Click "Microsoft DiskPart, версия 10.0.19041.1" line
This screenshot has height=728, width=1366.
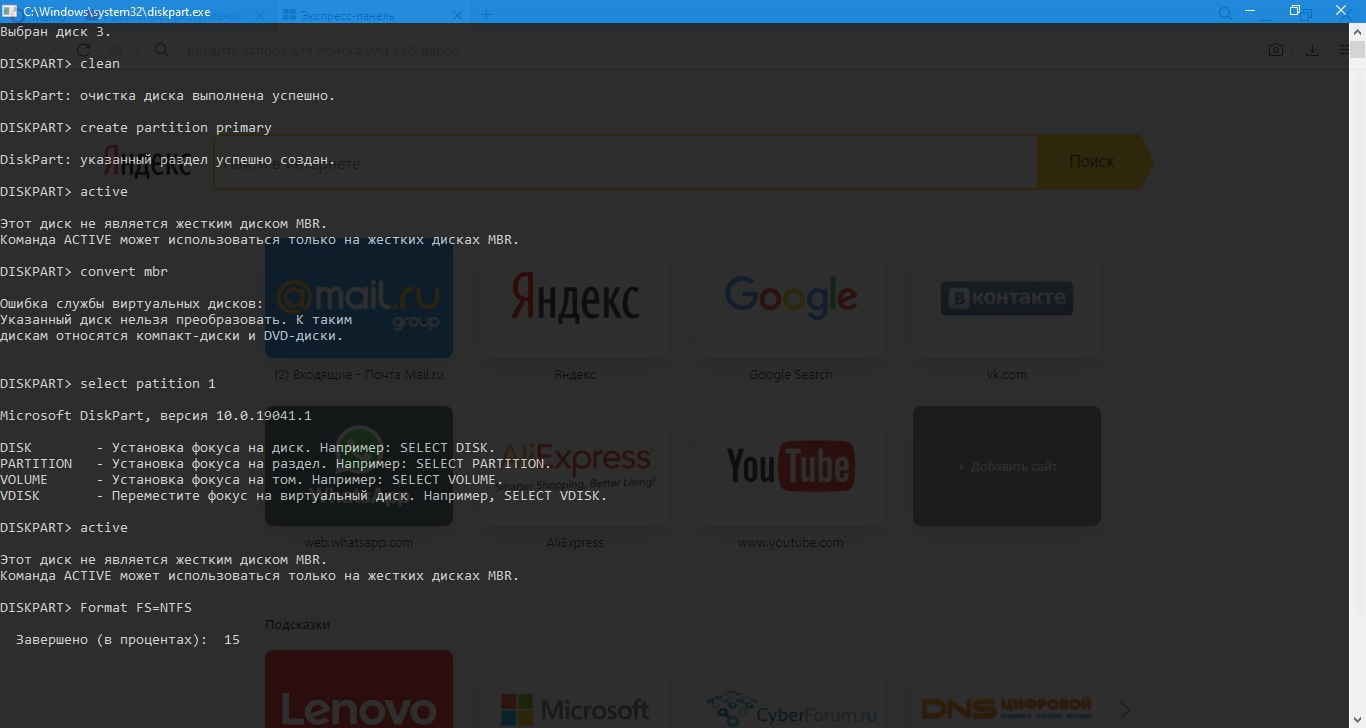pos(156,416)
